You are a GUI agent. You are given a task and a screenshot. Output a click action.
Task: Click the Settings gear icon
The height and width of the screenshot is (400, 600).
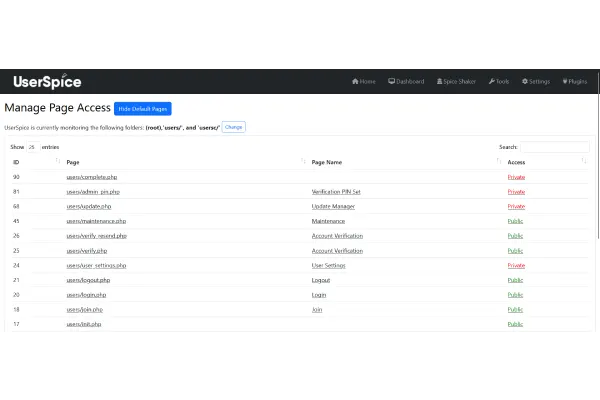[525, 82]
